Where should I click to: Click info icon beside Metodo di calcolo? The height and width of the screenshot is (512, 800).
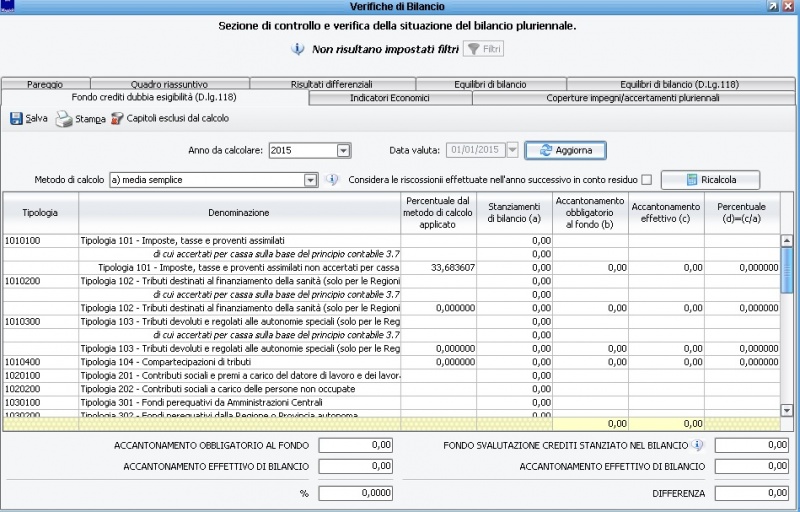tap(333, 180)
